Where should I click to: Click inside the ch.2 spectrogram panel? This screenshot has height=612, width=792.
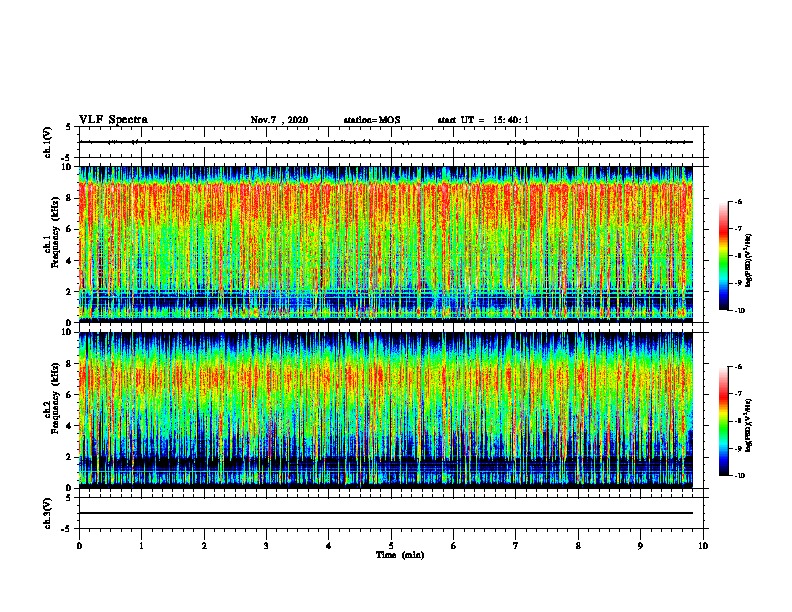point(386,410)
